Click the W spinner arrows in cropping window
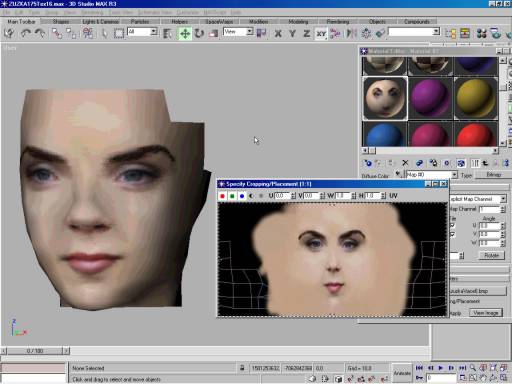Viewport: 512px width, 384px height. click(x=354, y=196)
